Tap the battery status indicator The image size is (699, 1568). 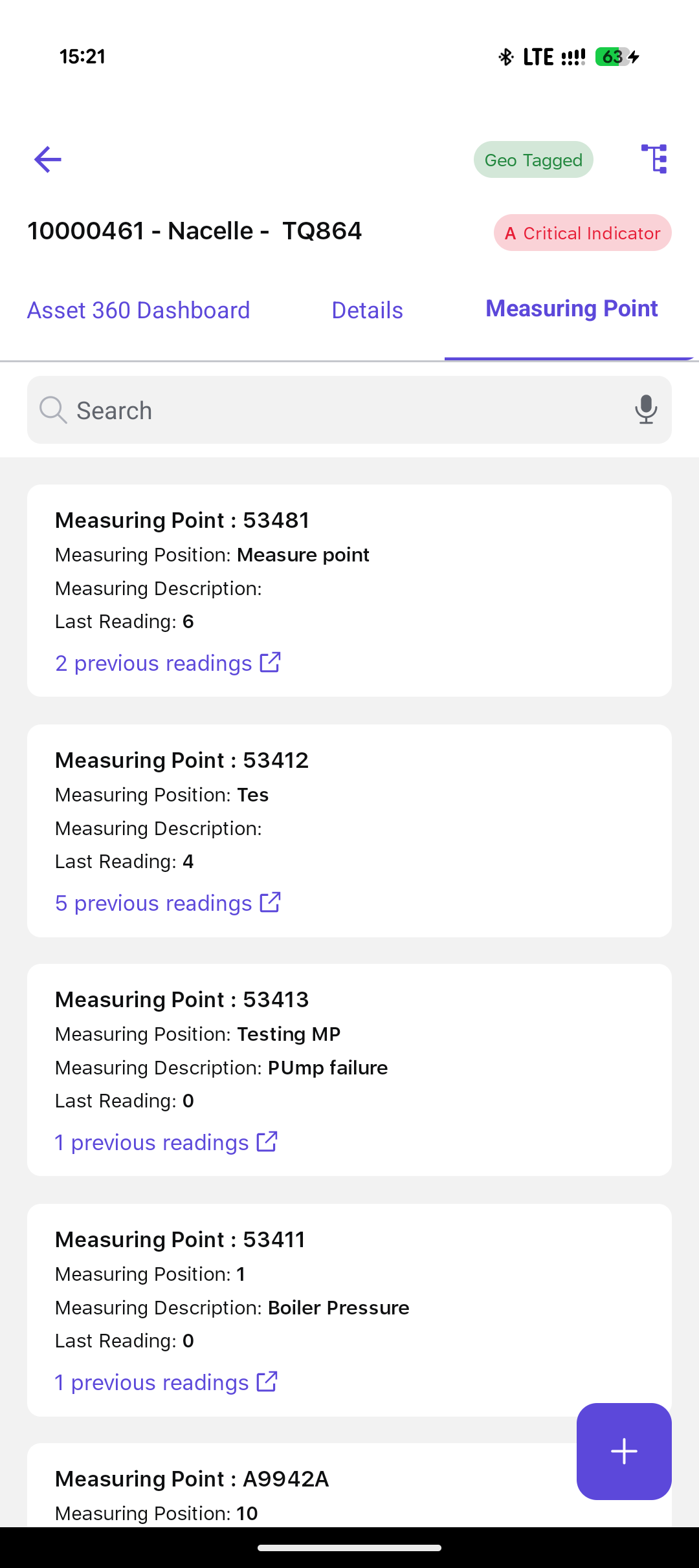click(612, 57)
